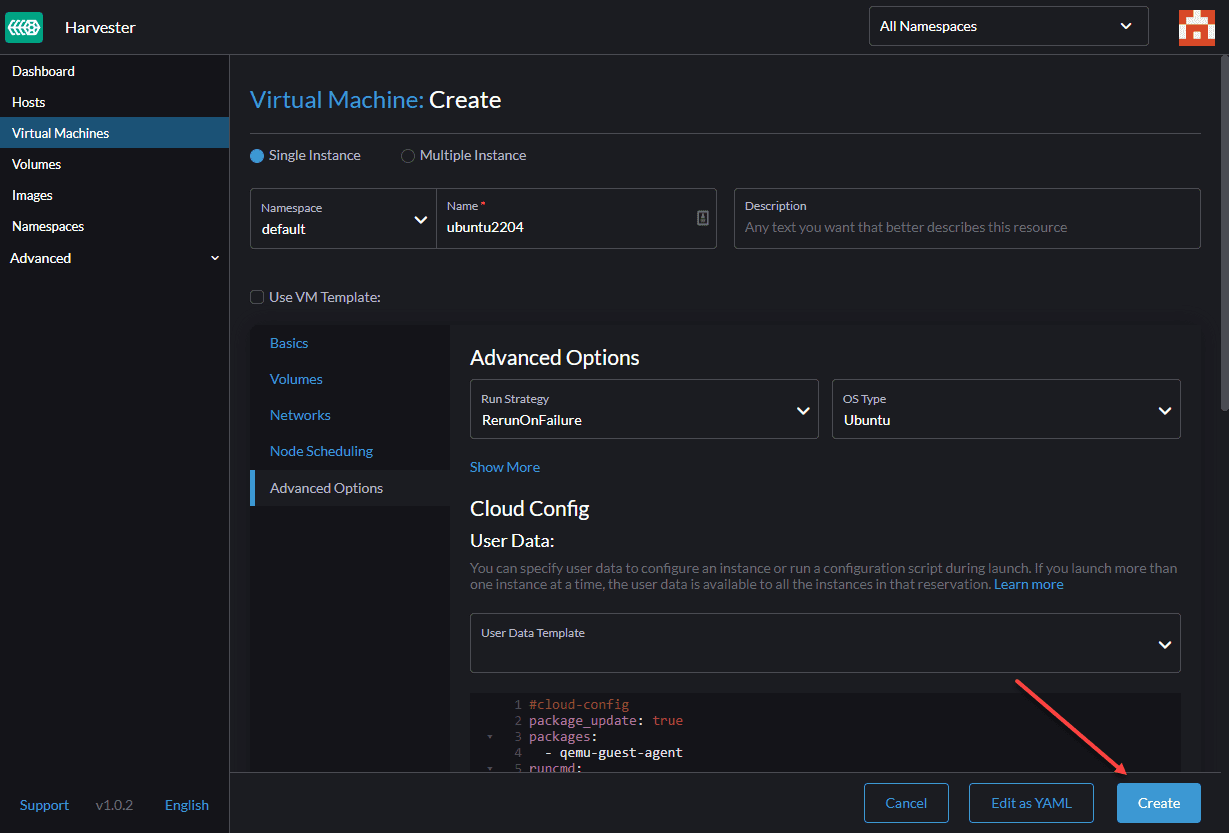The image size is (1229, 833).
Task: Open the All Namespaces dropdown
Action: point(1008,27)
